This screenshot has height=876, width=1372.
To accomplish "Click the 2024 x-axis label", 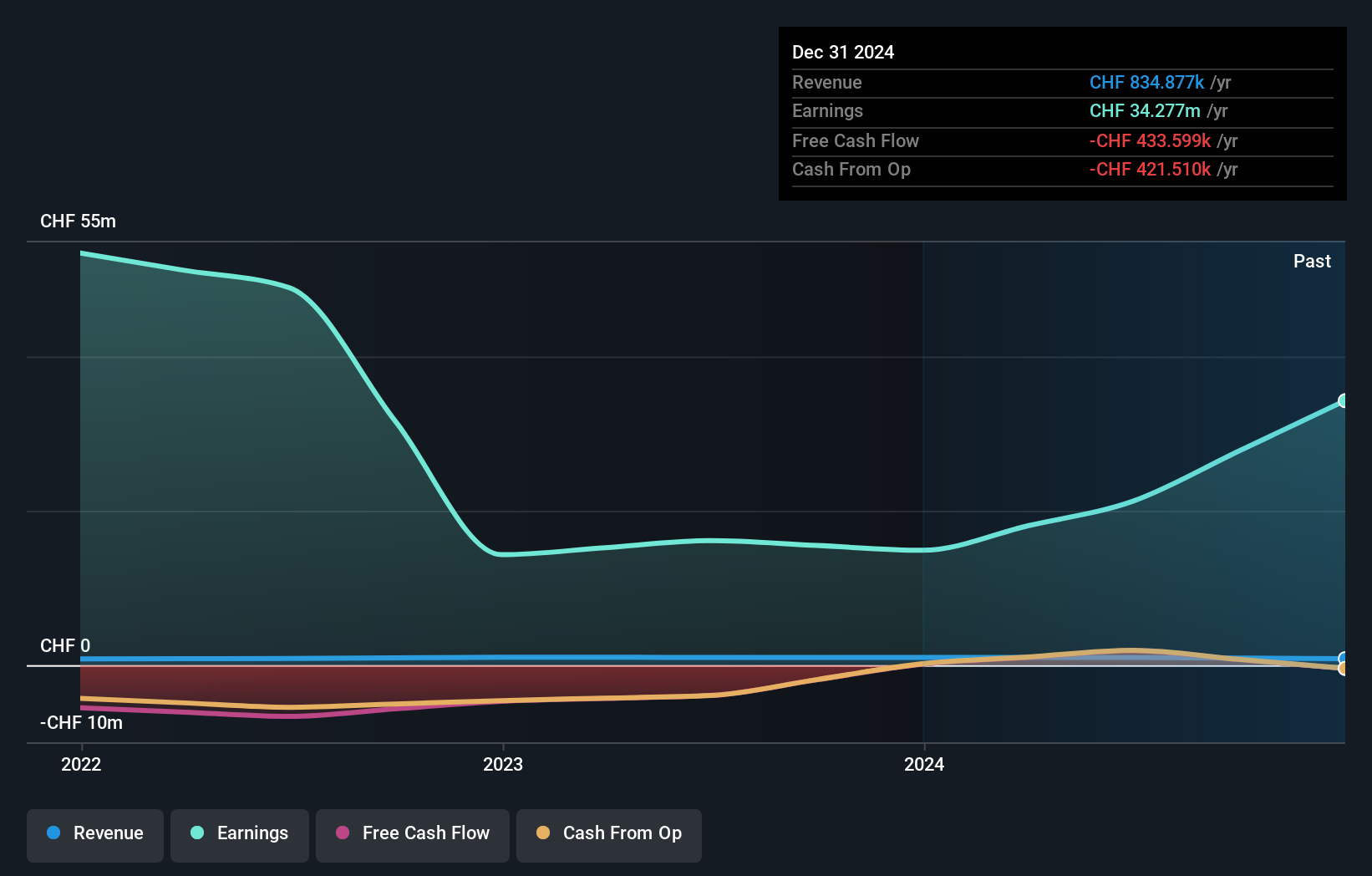I will pyautogui.click(x=924, y=764).
